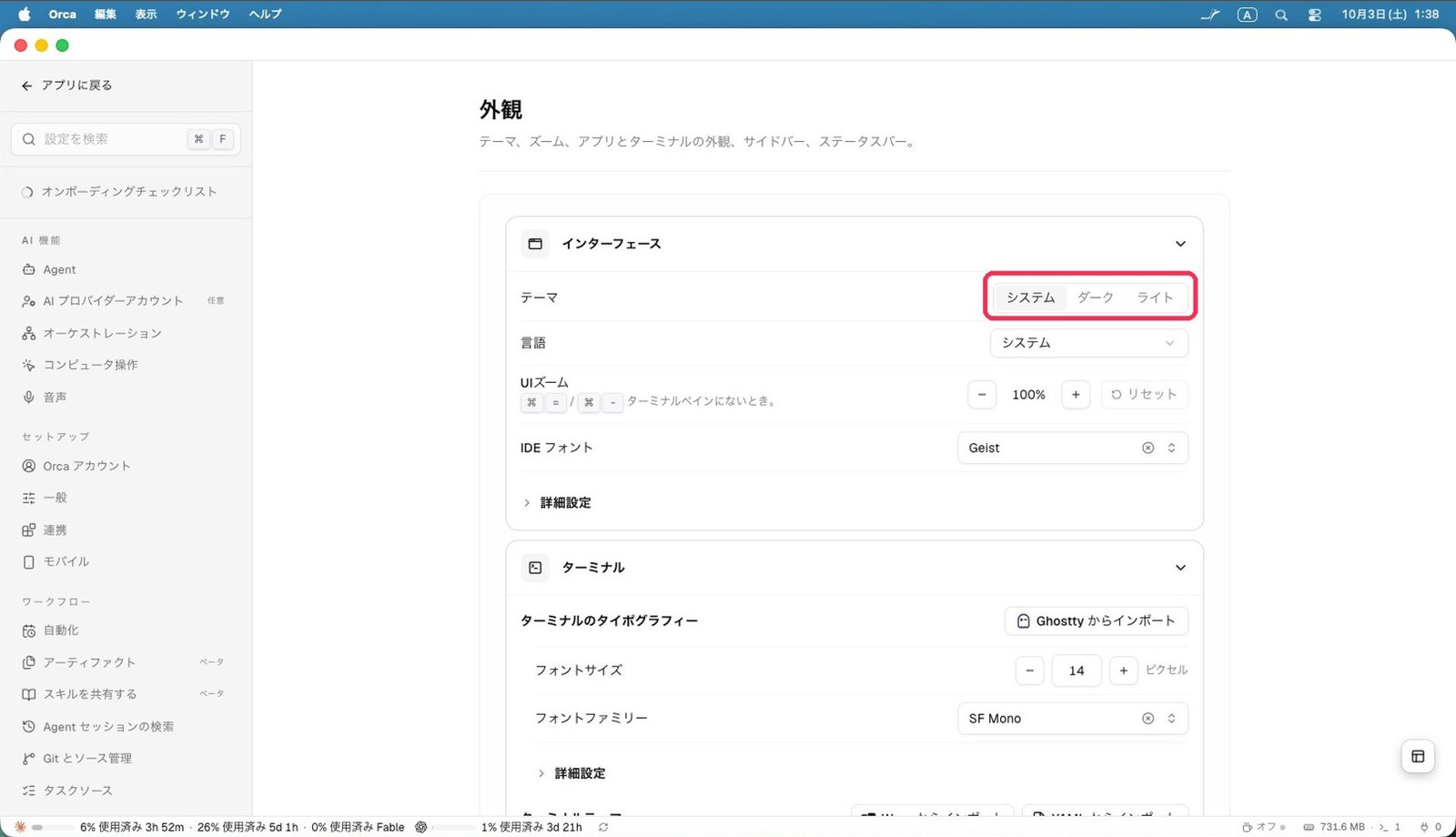Select the ライト theme option
This screenshot has width=1456, height=837.
(x=1155, y=297)
